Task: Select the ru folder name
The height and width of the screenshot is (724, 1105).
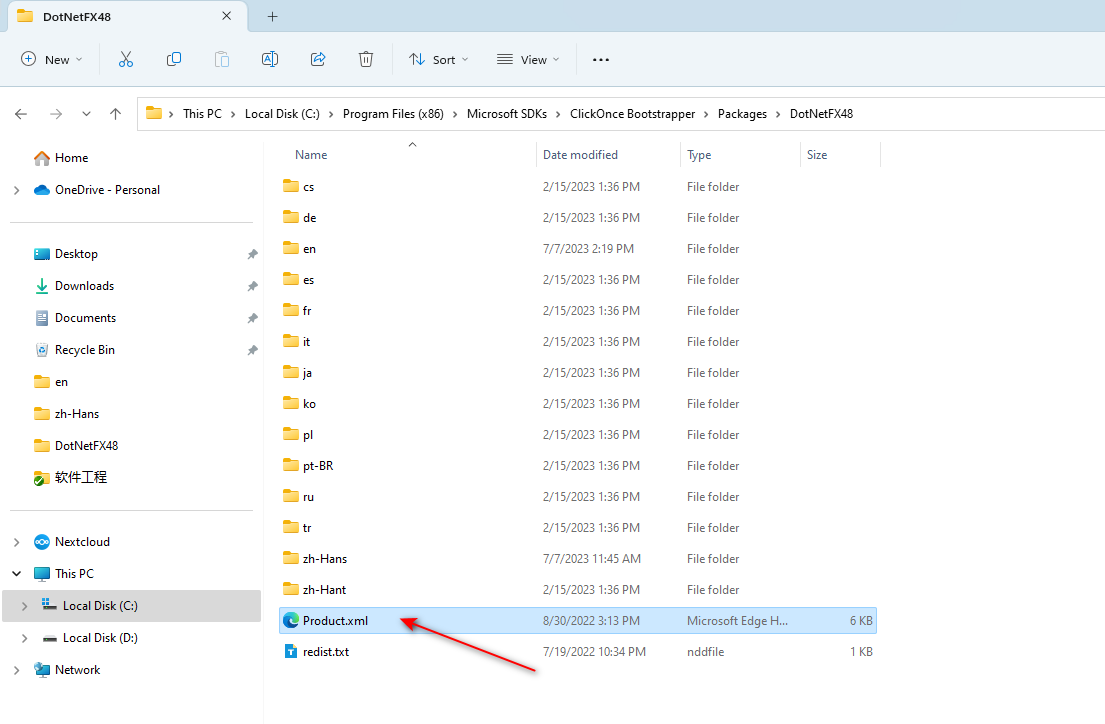Action: click(x=308, y=497)
